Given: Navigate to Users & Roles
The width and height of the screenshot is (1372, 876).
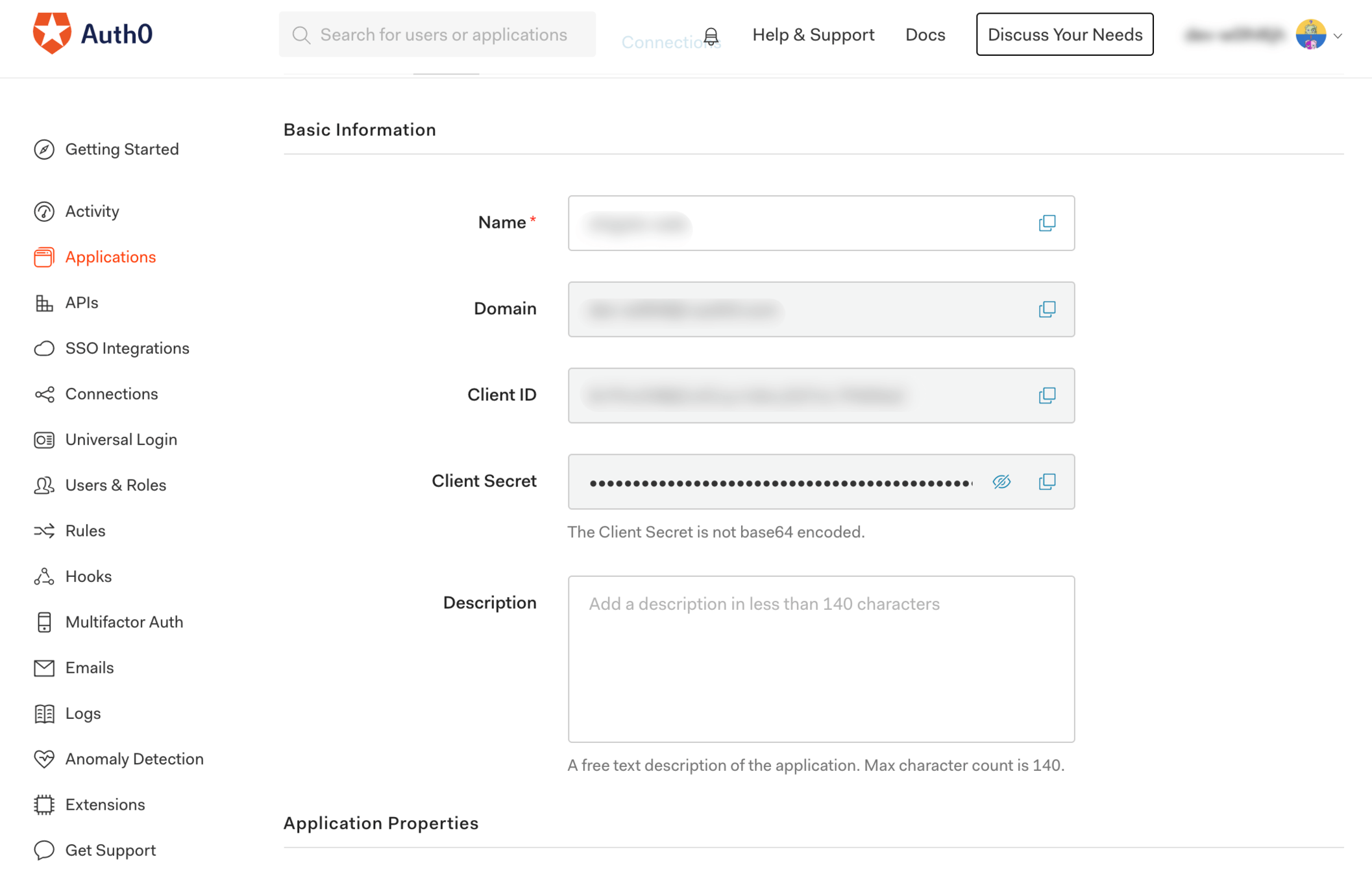Looking at the screenshot, I should click(116, 485).
